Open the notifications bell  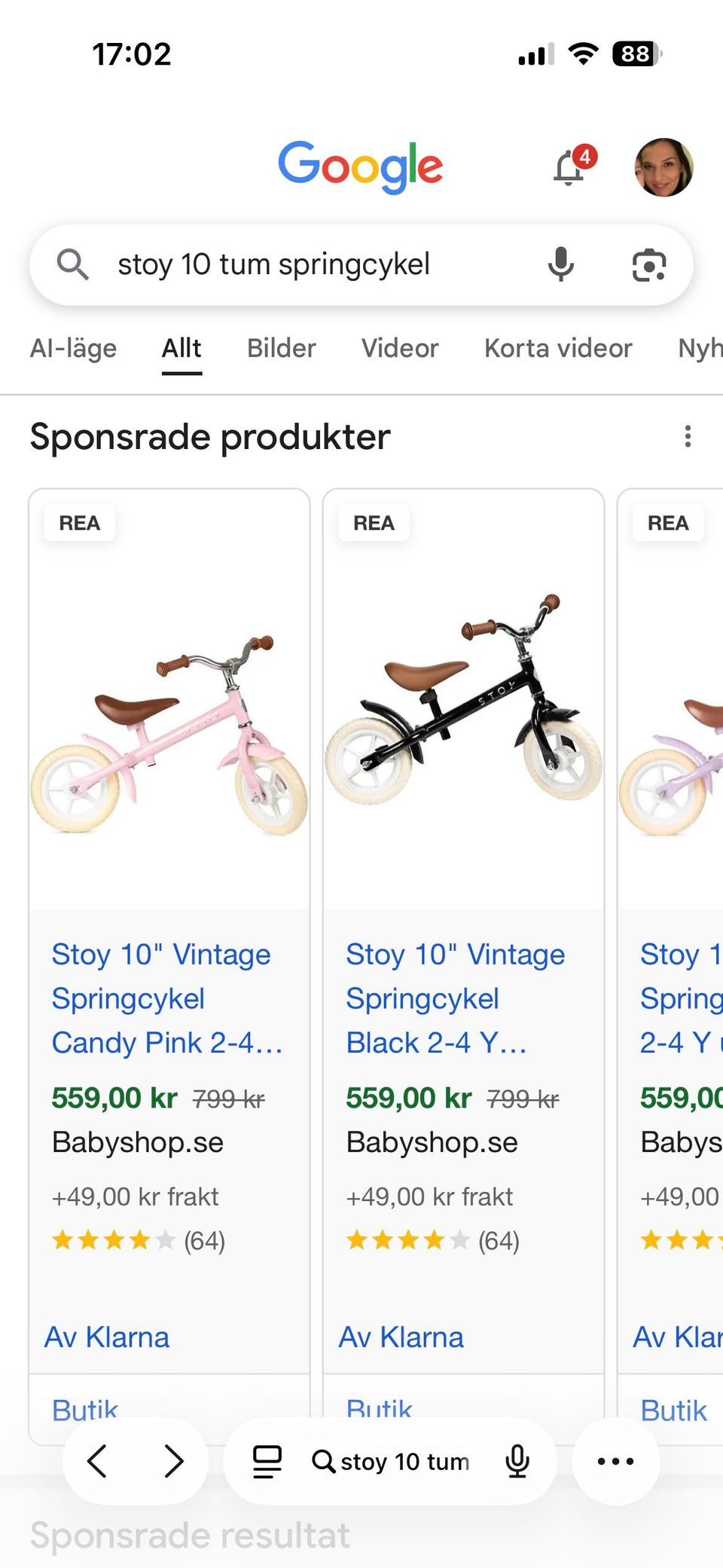point(570,167)
